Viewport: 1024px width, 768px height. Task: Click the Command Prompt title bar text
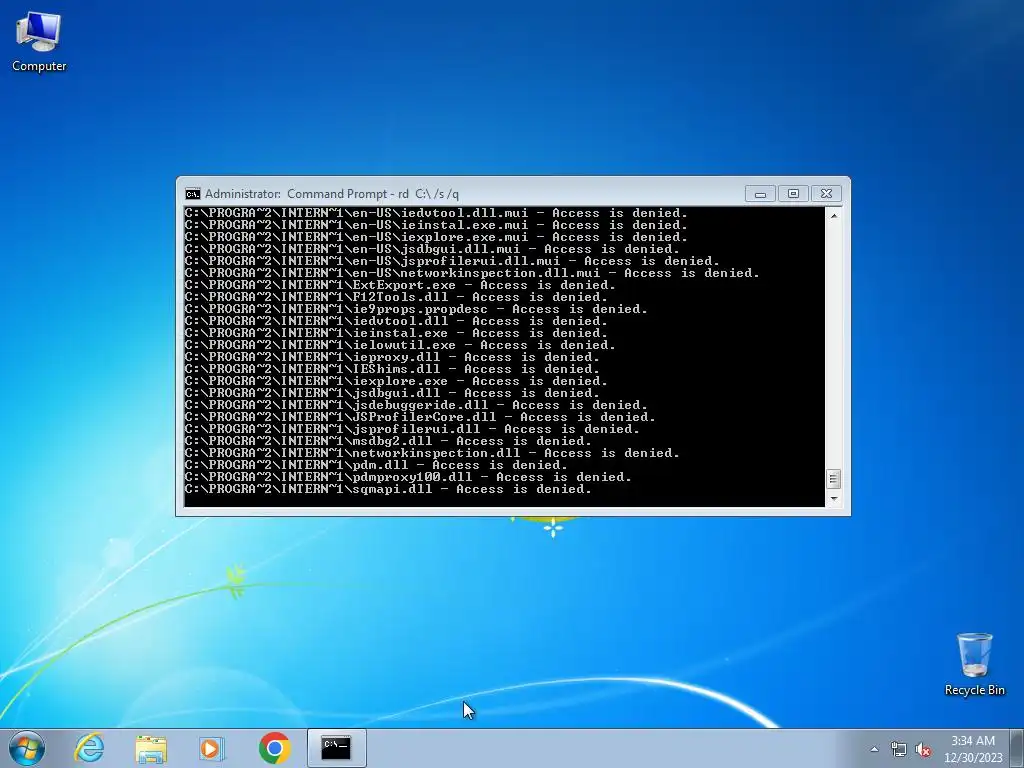(332, 194)
